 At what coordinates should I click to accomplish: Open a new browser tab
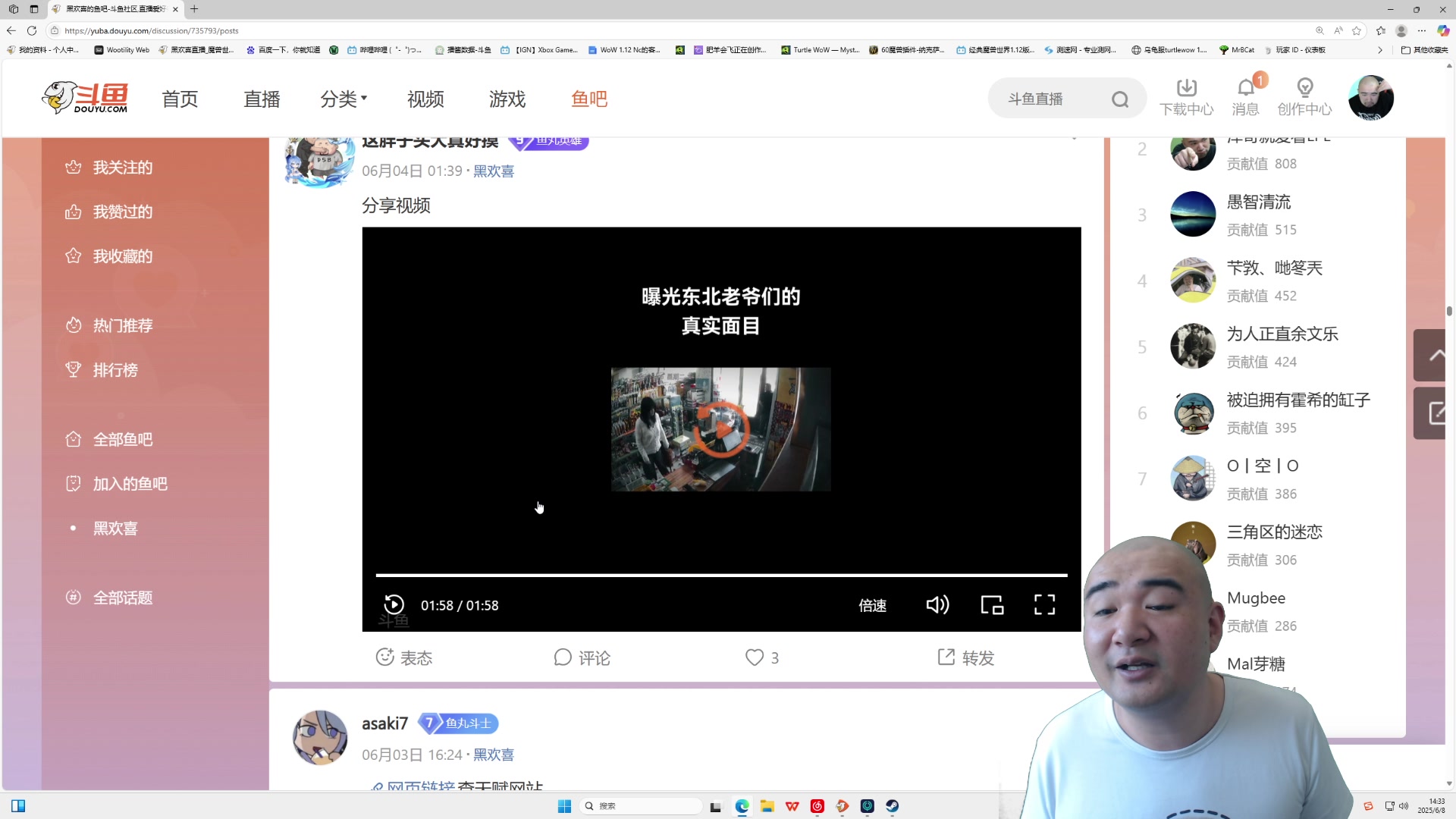pos(194,9)
